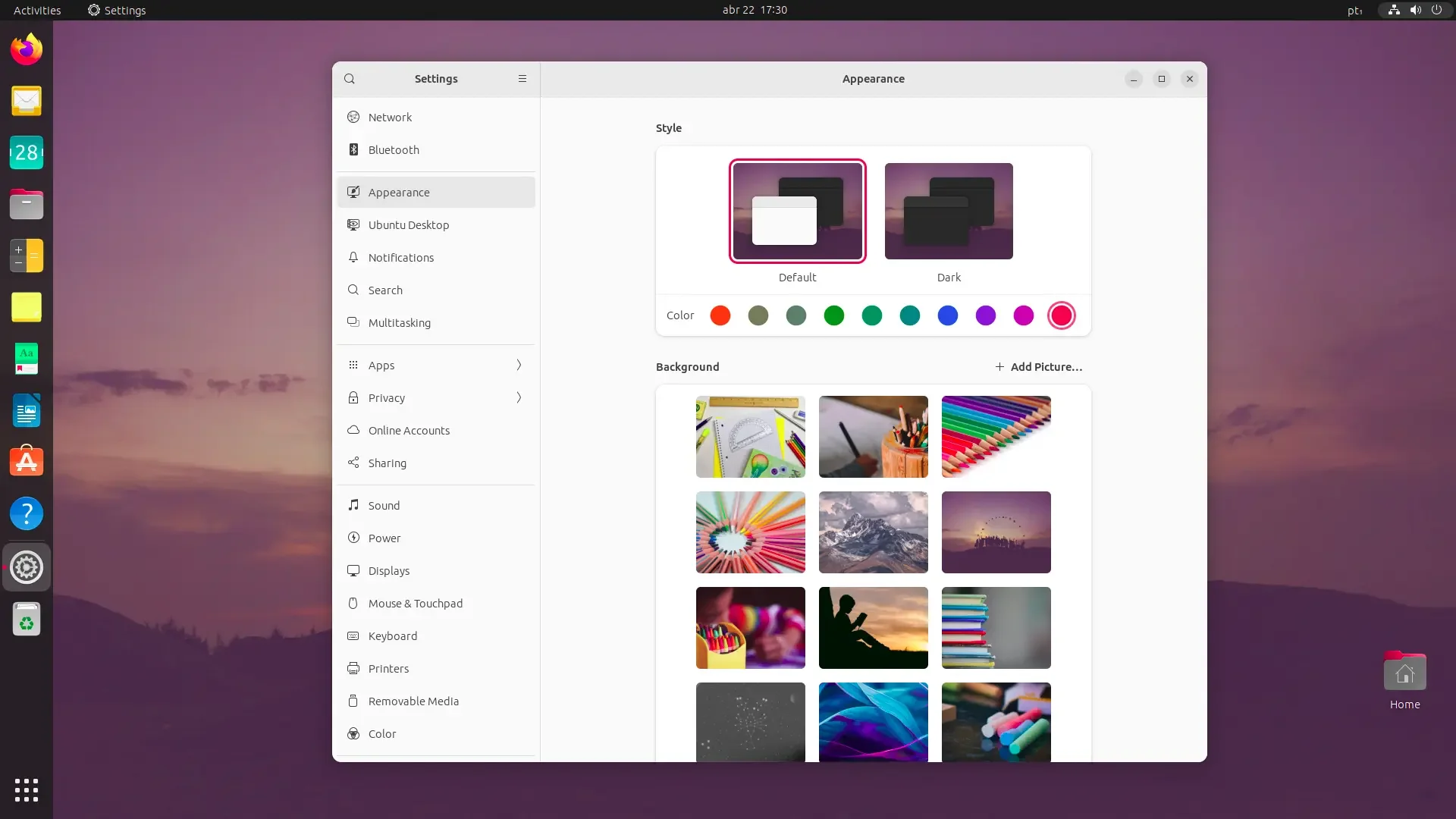Click Add Picture button
This screenshot has height=819, width=1456.
[x=1038, y=367]
